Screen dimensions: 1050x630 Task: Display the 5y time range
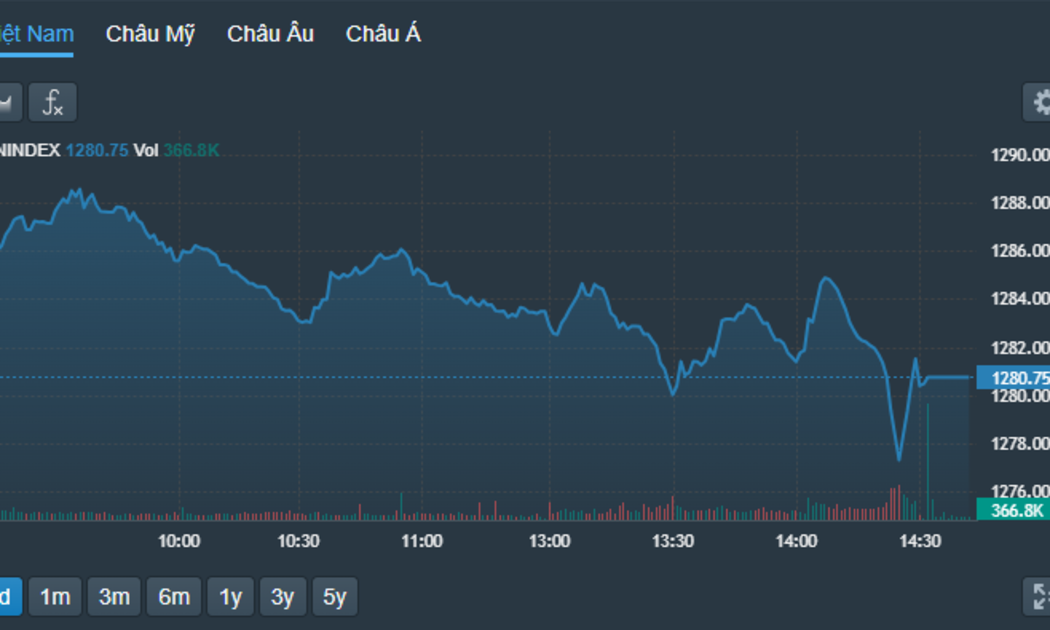coord(335,596)
